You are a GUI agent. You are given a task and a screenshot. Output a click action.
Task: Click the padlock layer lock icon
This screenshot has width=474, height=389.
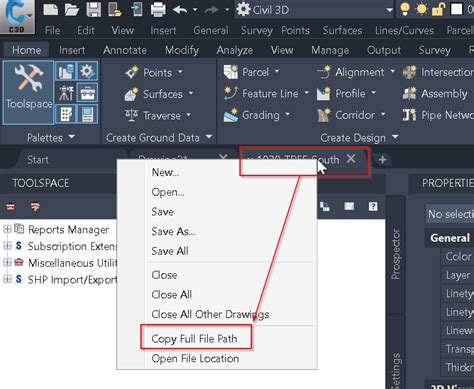[x=438, y=9]
